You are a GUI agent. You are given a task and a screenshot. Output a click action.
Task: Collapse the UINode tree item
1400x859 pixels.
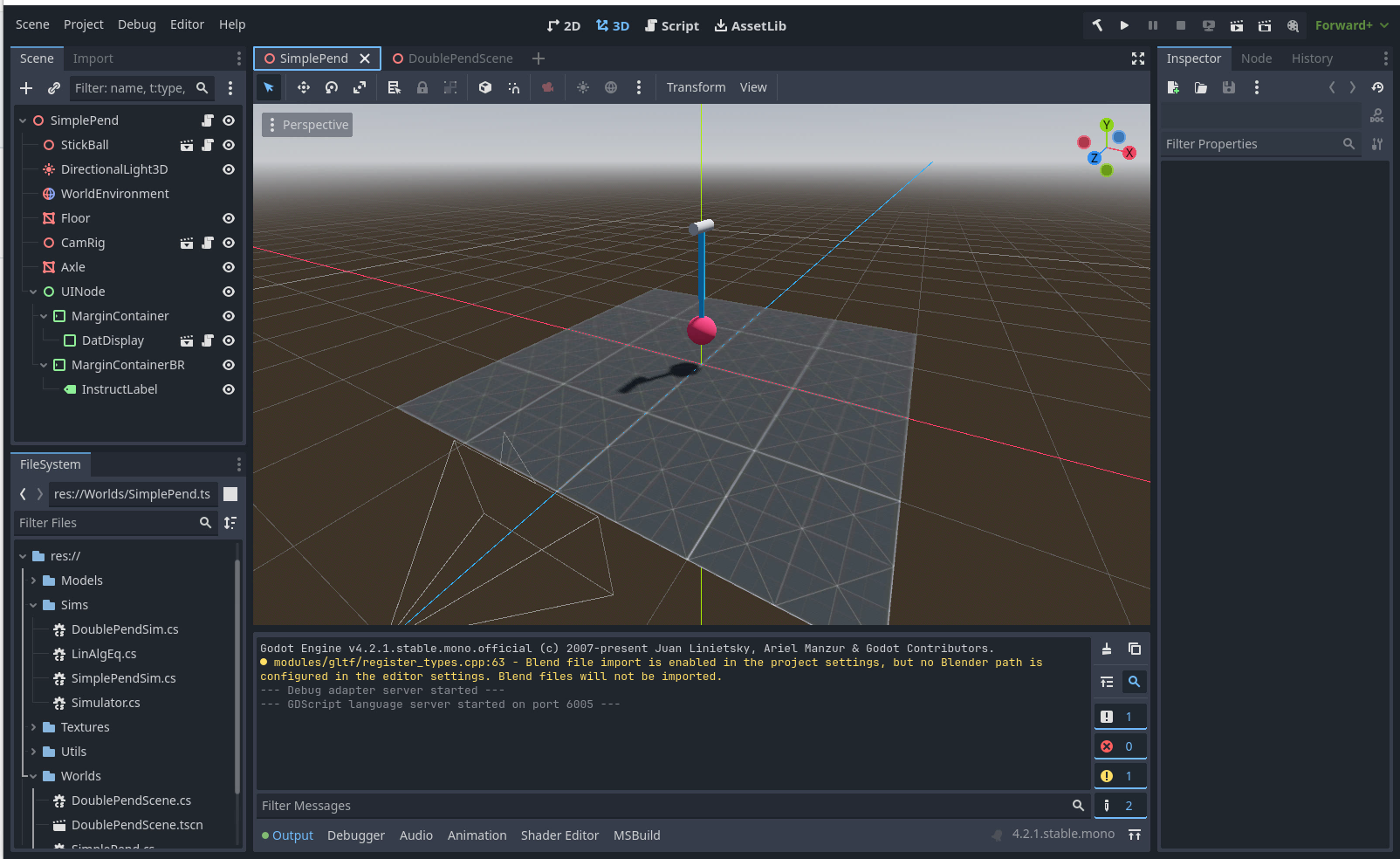click(33, 292)
